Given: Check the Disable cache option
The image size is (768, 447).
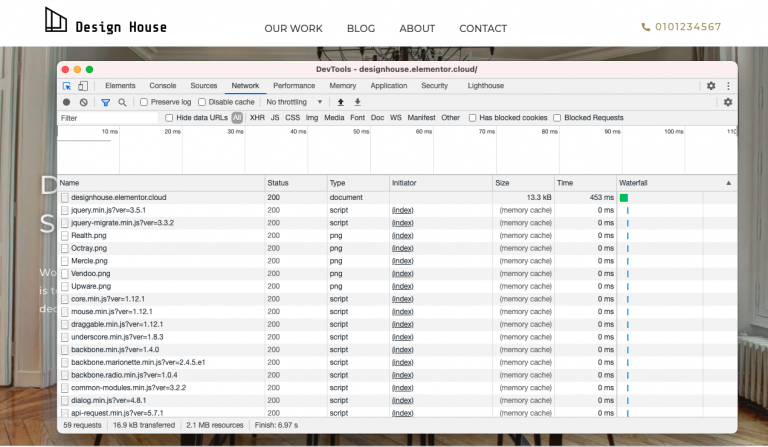Looking at the screenshot, I should click(x=202, y=102).
